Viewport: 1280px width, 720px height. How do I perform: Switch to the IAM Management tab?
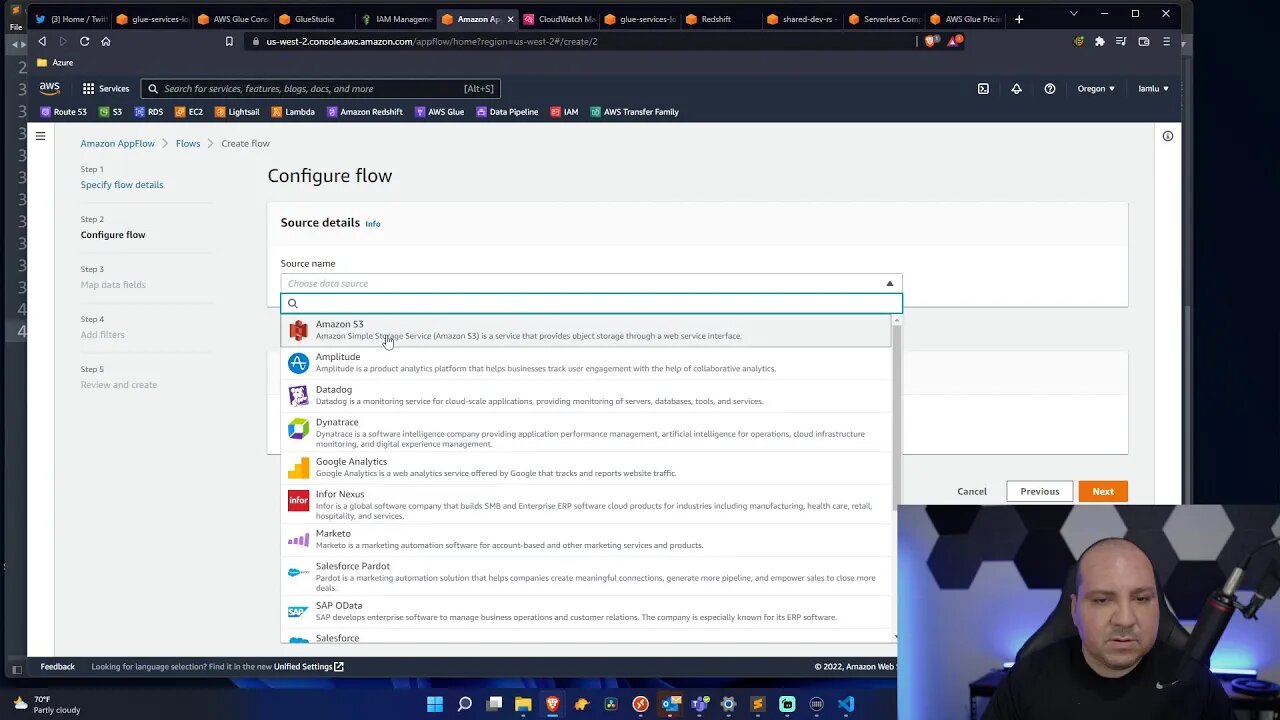(x=397, y=19)
